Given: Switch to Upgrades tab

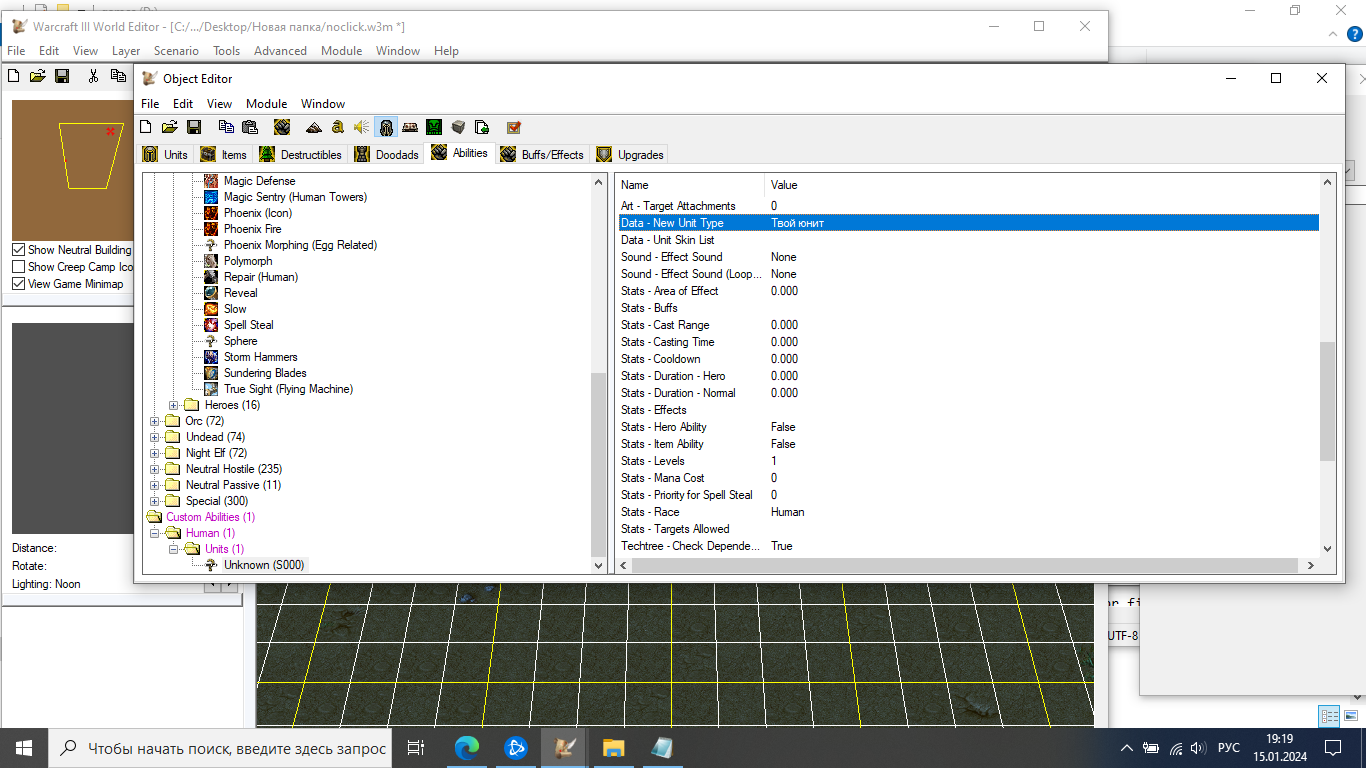Looking at the screenshot, I should pos(630,155).
